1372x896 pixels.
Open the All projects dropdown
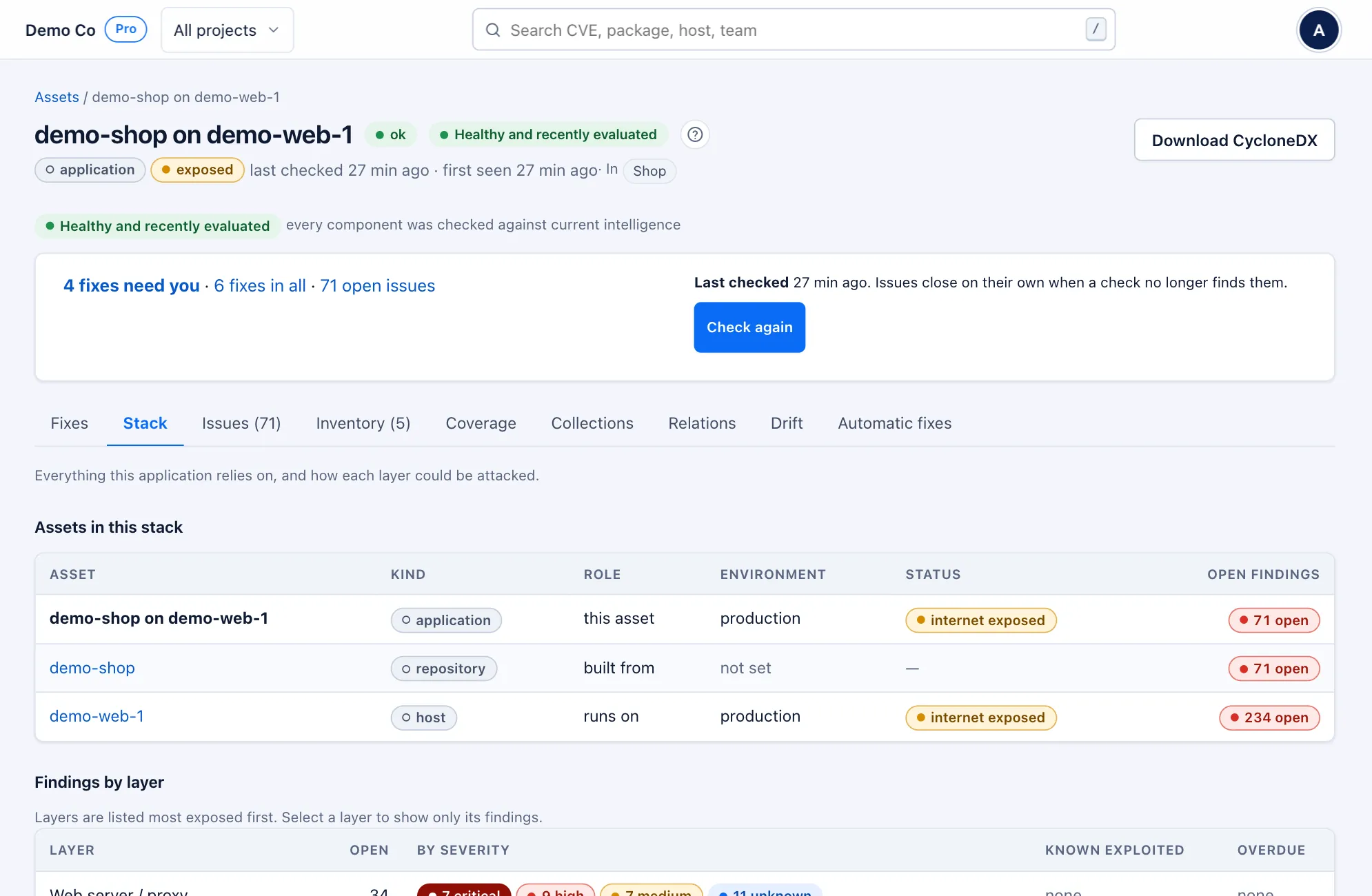227,30
